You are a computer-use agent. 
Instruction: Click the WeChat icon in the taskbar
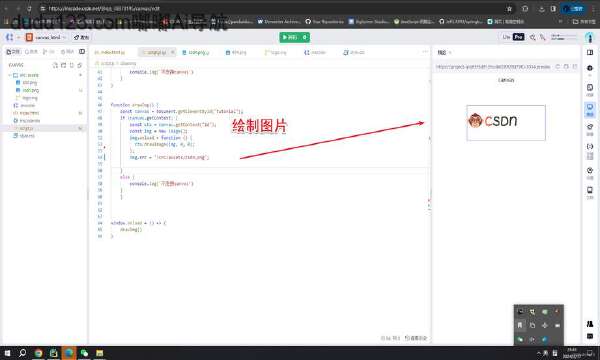(84, 353)
